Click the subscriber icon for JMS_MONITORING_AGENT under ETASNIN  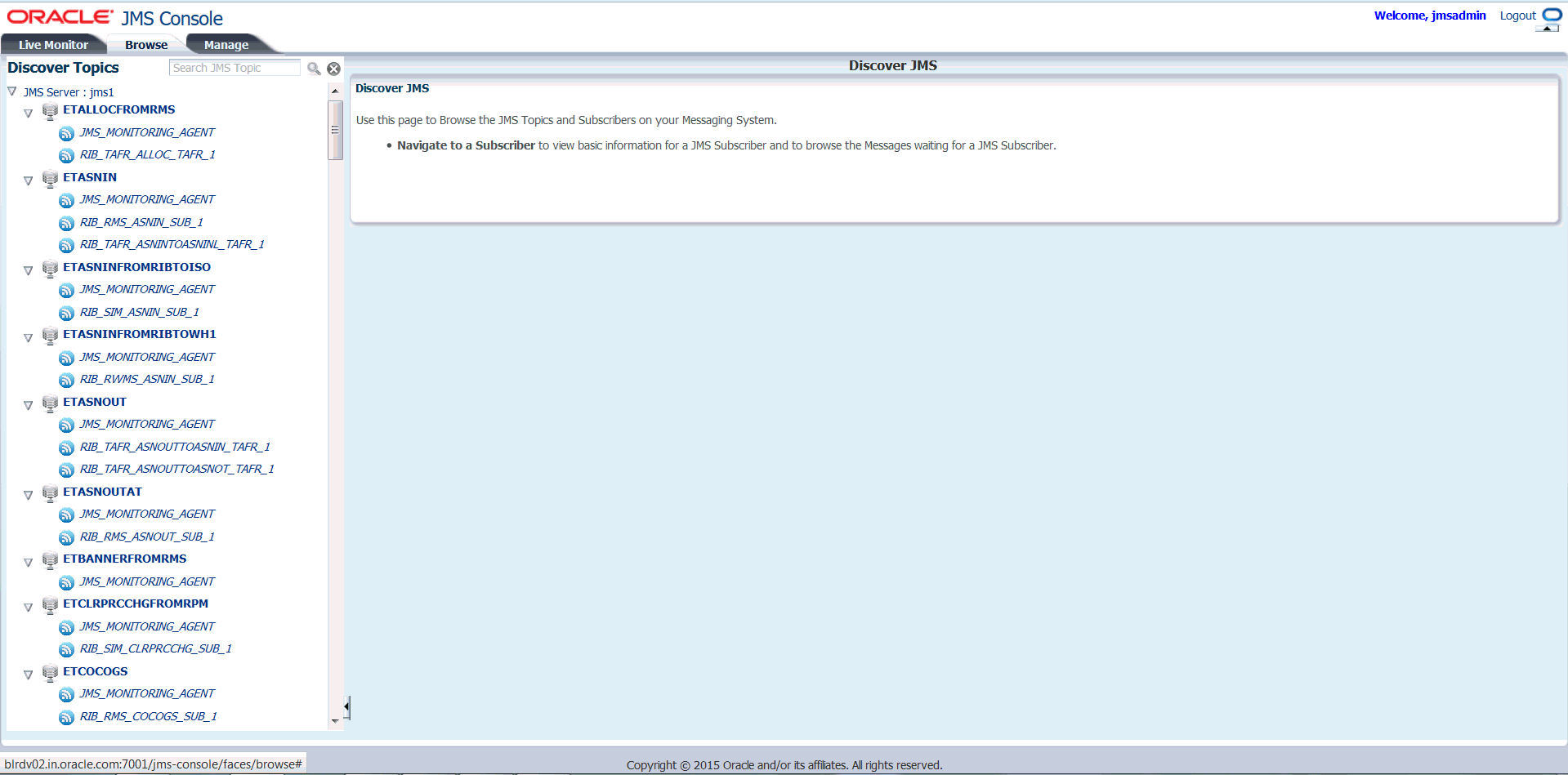66,200
